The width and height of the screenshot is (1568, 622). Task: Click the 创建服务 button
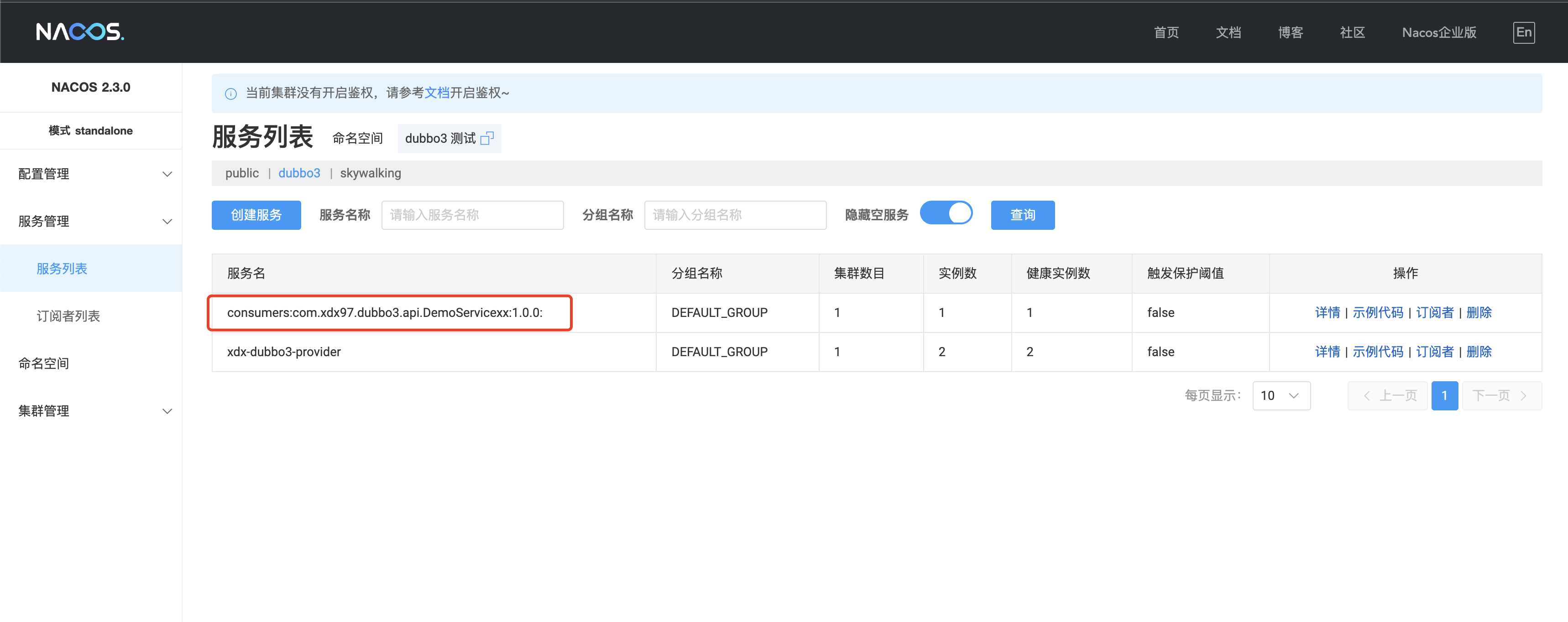(x=256, y=215)
